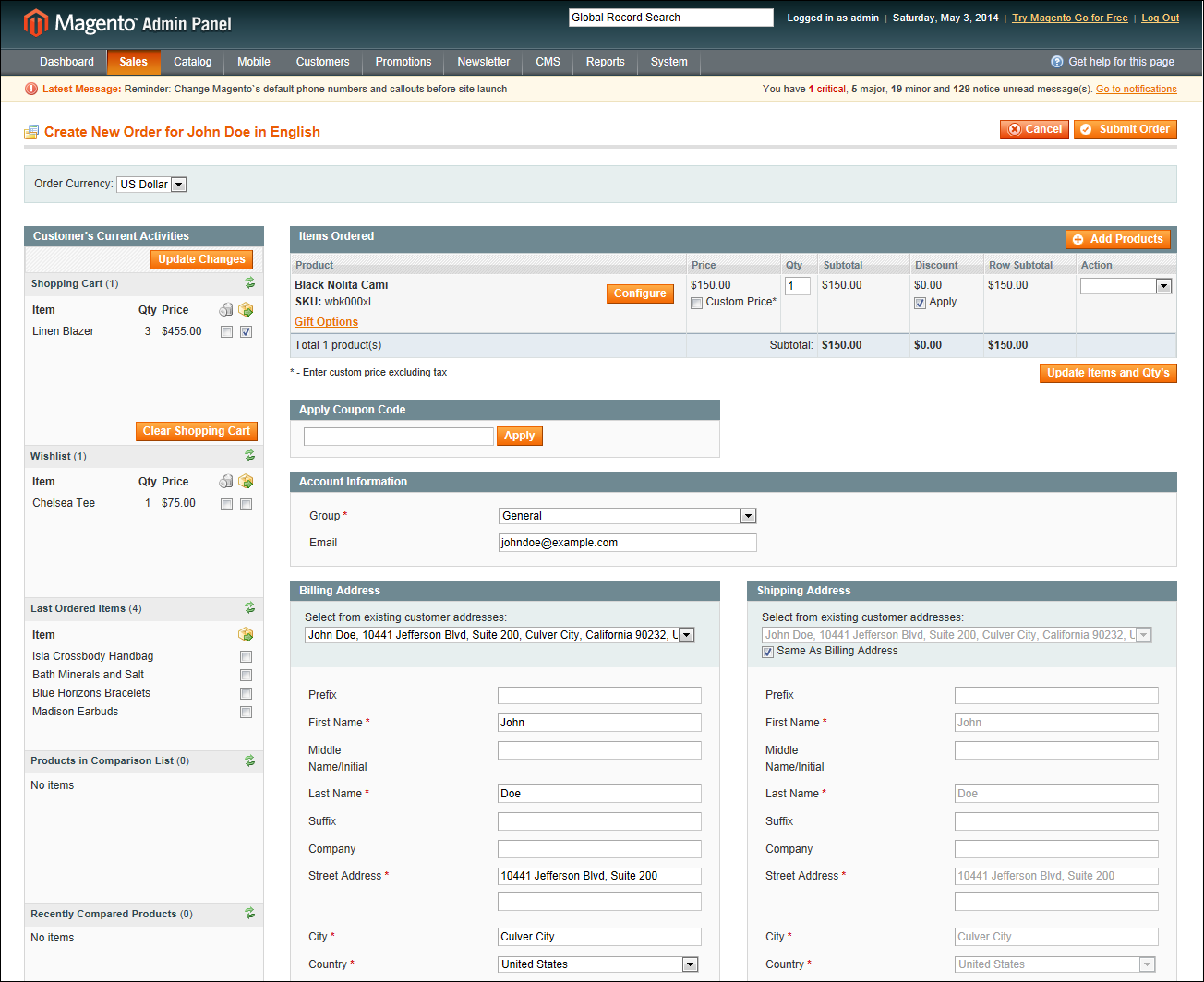Follow the Go to notifications link
This screenshot has width=1204, height=982.
pyautogui.click(x=1137, y=89)
